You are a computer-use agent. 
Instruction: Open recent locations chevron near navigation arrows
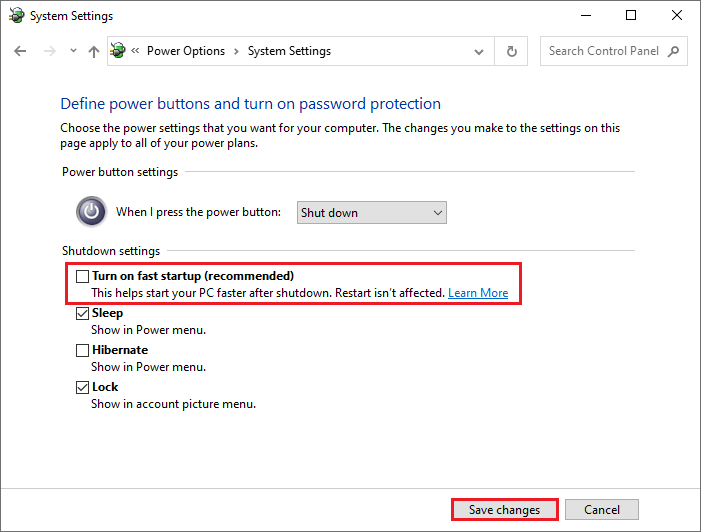coord(73,51)
